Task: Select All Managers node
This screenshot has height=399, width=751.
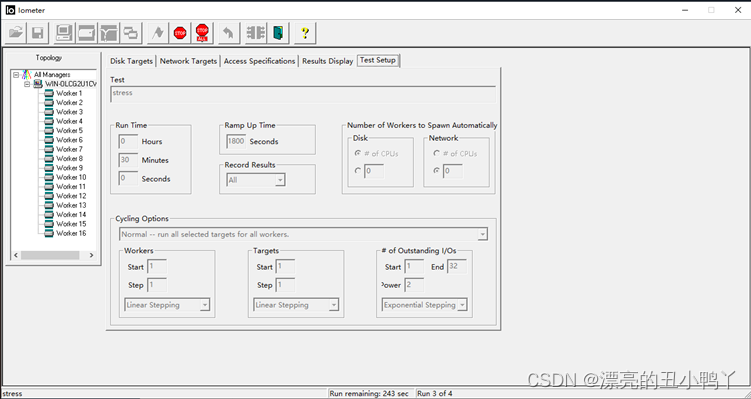Action: point(52,75)
